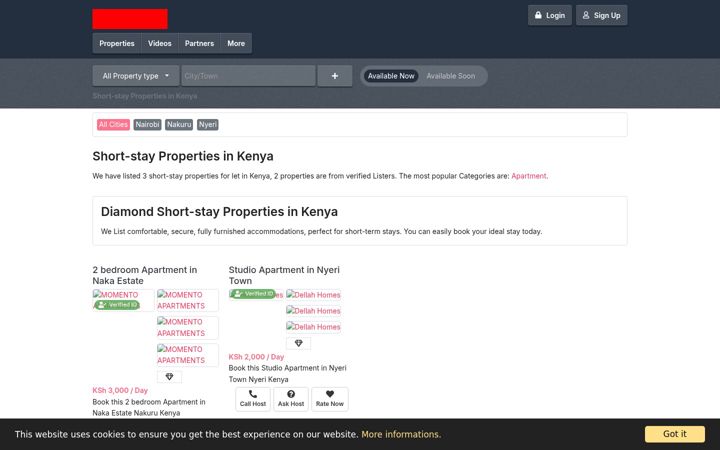Screen dimensions: 720x450
Task: Click the red site logo
Action: pyautogui.click(x=130, y=19)
